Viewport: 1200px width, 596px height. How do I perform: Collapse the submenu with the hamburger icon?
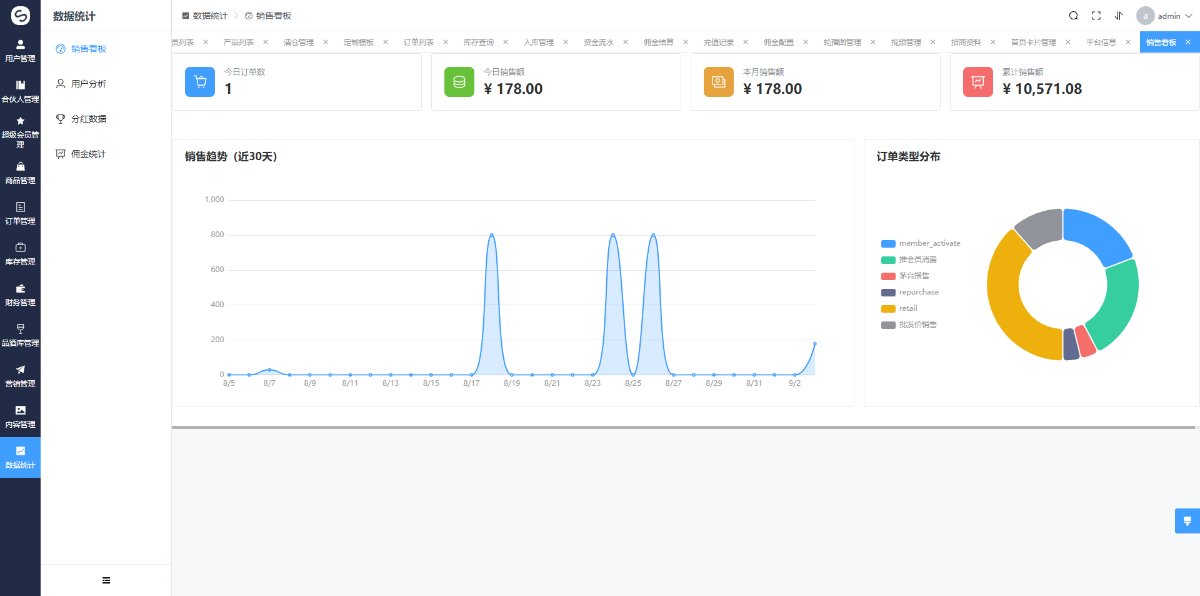coord(106,580)
